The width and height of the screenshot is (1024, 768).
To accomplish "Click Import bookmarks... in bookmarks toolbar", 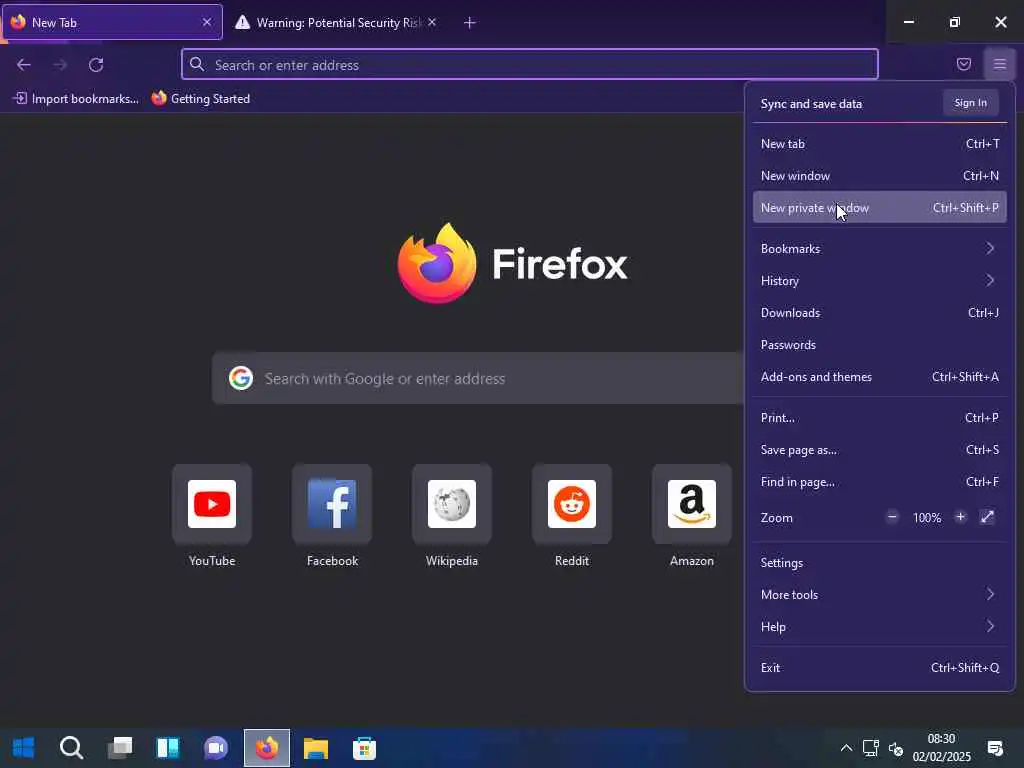I will [76, 99].
